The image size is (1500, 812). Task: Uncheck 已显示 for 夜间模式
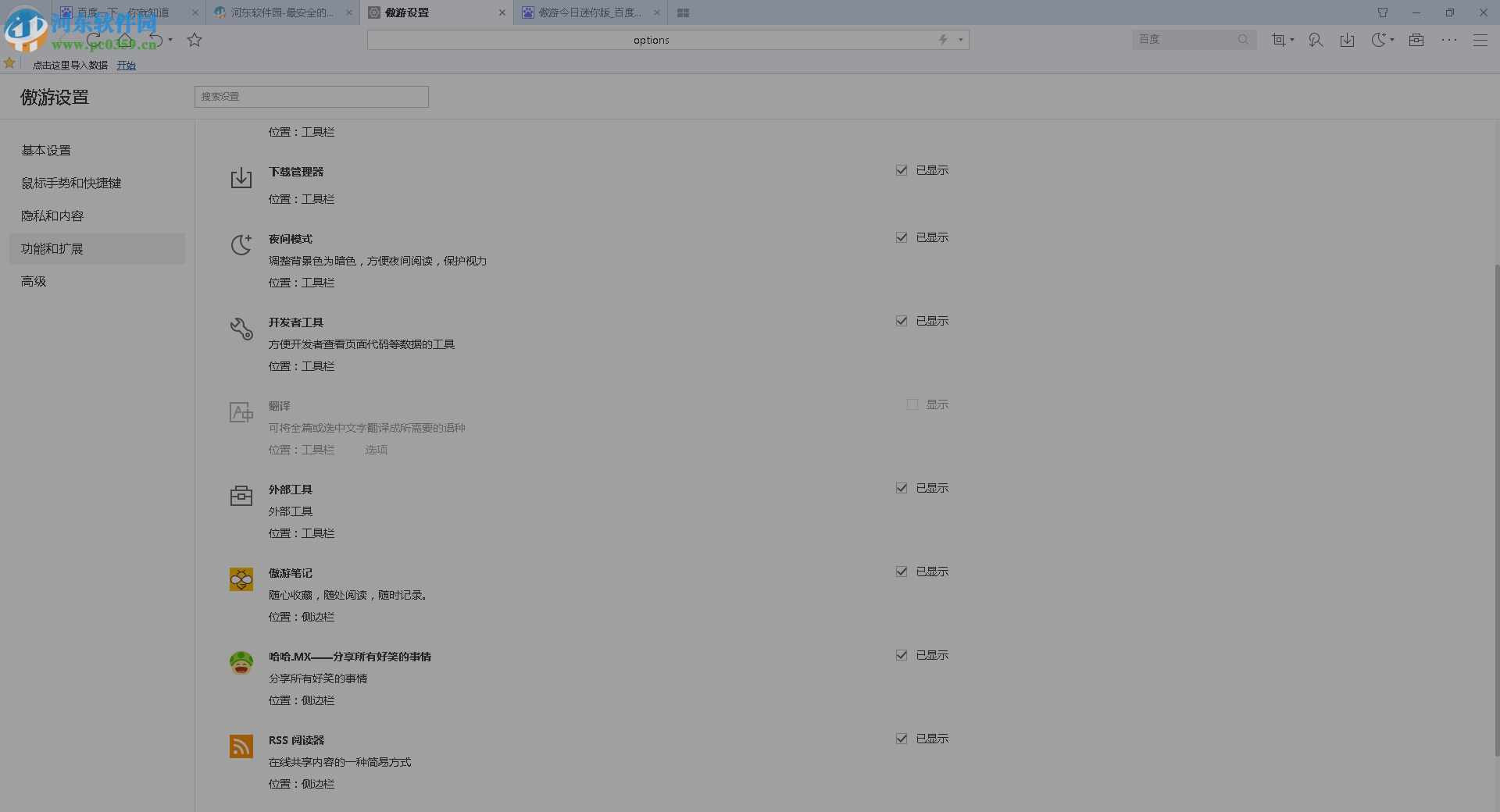tap(902, 237)
